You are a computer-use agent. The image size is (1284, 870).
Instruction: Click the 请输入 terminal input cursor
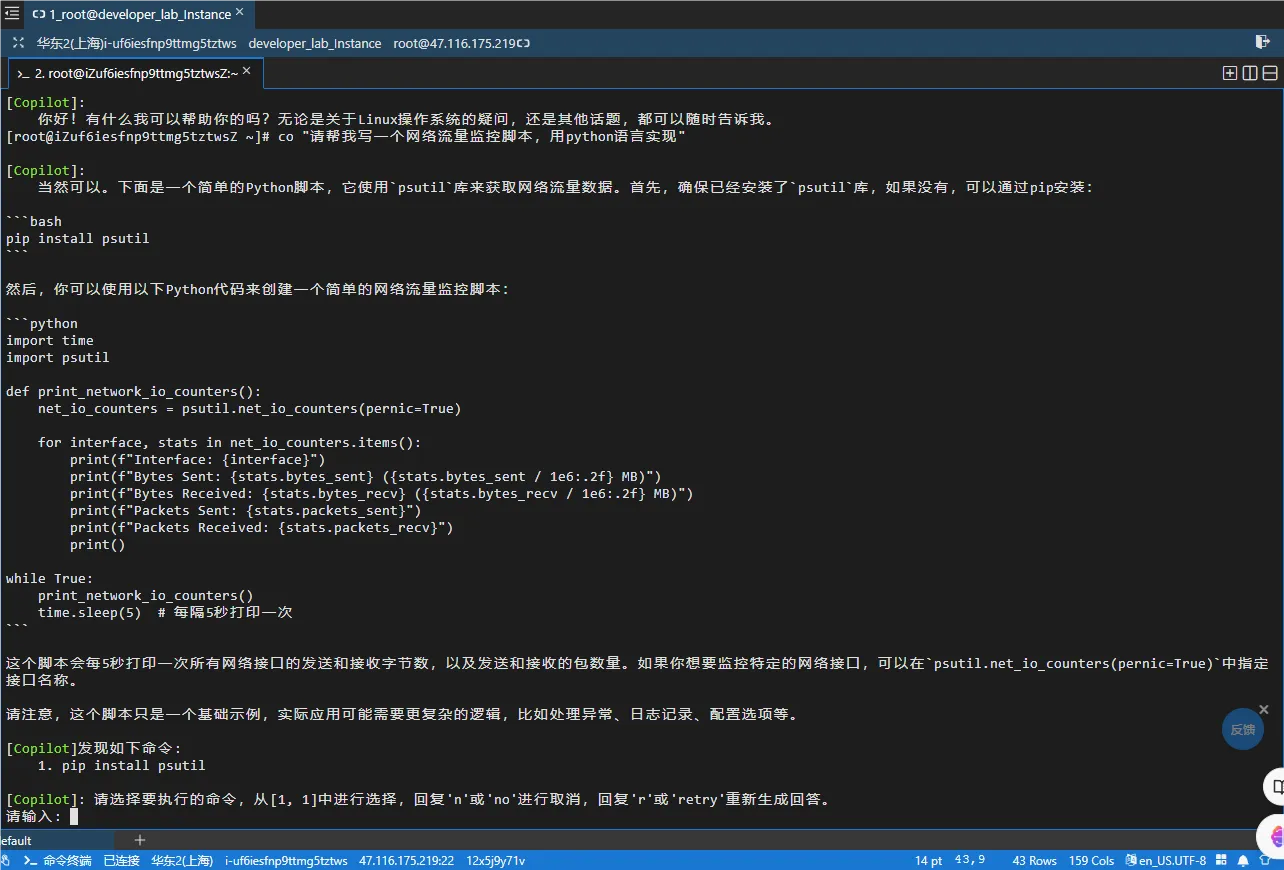click(74, 817)
